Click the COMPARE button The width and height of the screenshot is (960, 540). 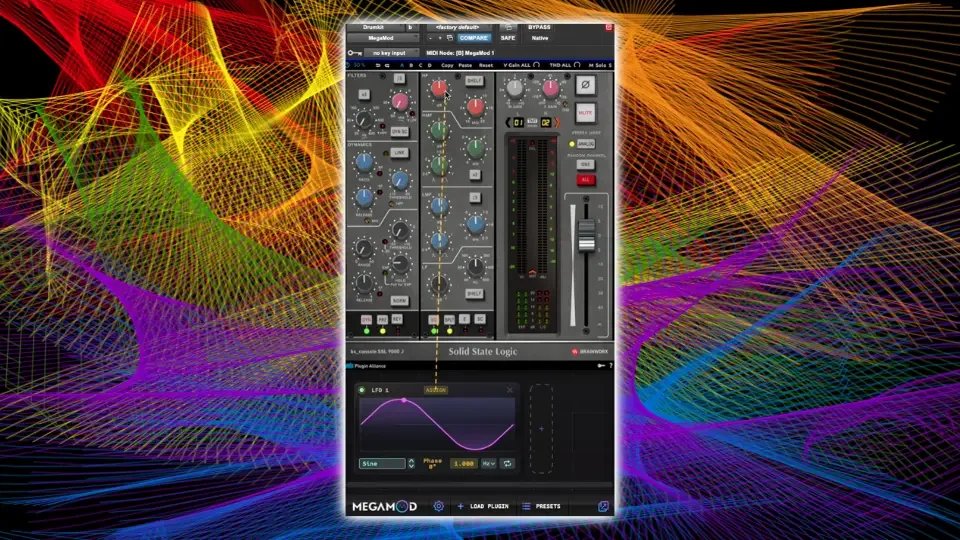click(x=473, y=38)
